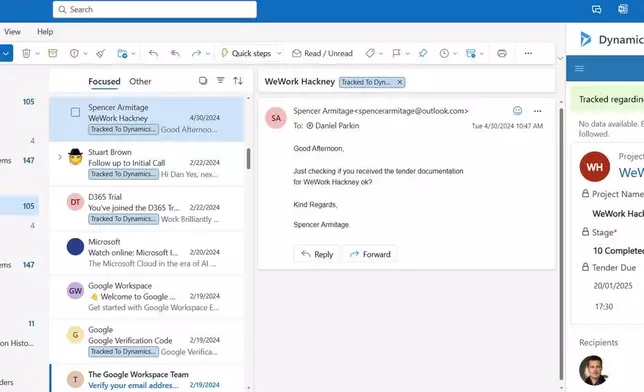The image size is (644, 392).
Task: Click the Spencer Armitage sender address
Action: point(381,111)
